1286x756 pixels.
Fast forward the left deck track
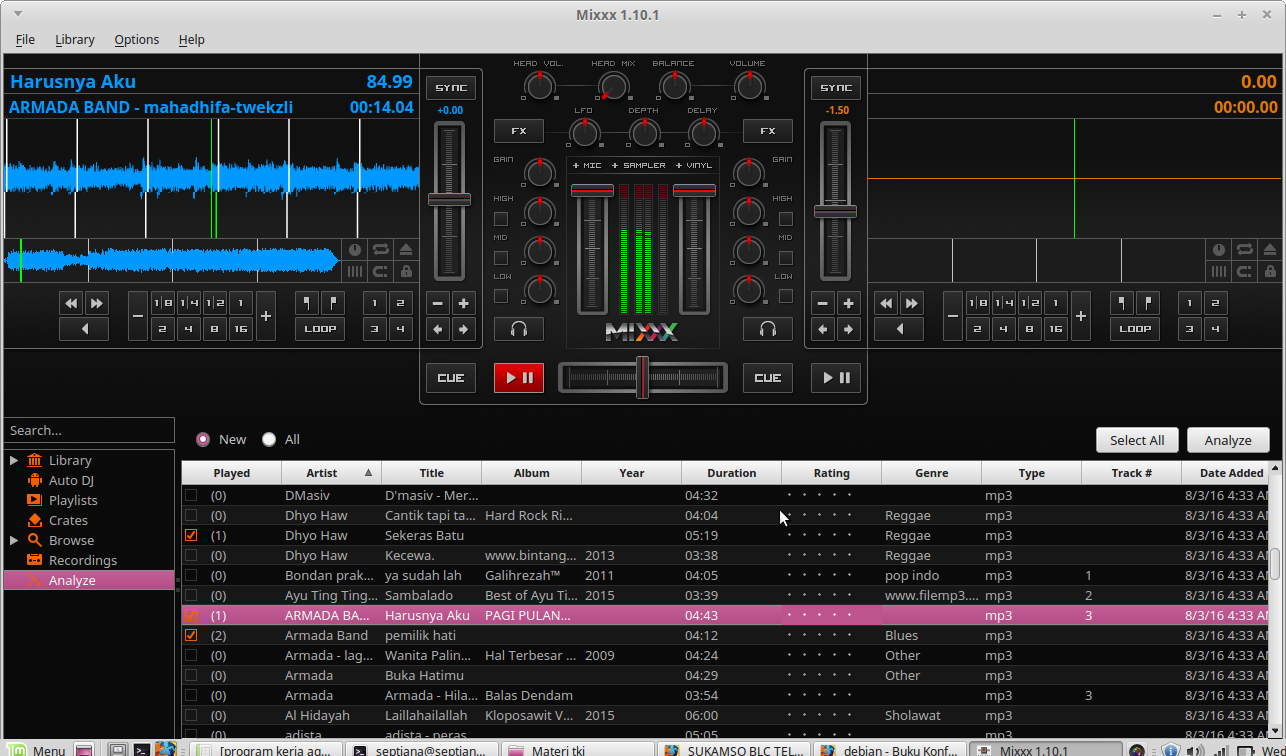[96, 303]
